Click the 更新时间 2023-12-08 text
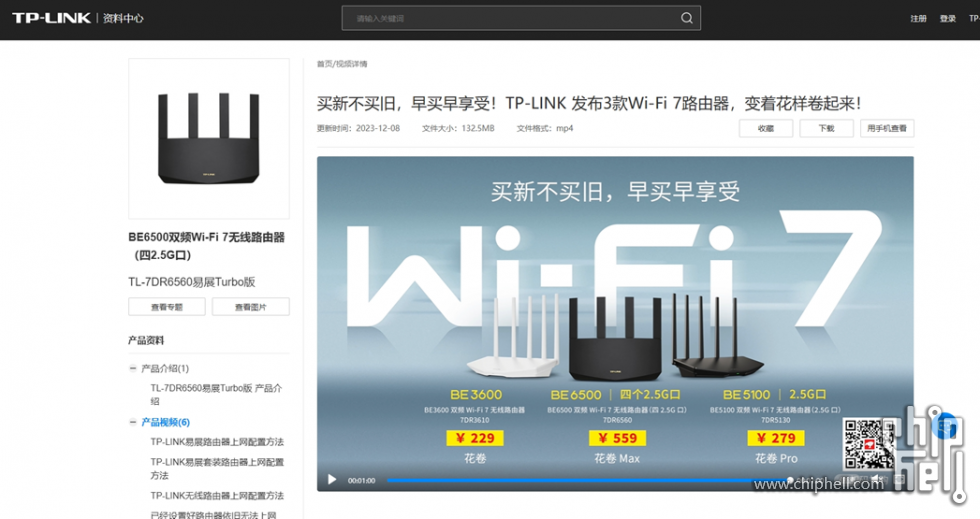The width and height of the screenshot is (980, 519). (358, 128)
